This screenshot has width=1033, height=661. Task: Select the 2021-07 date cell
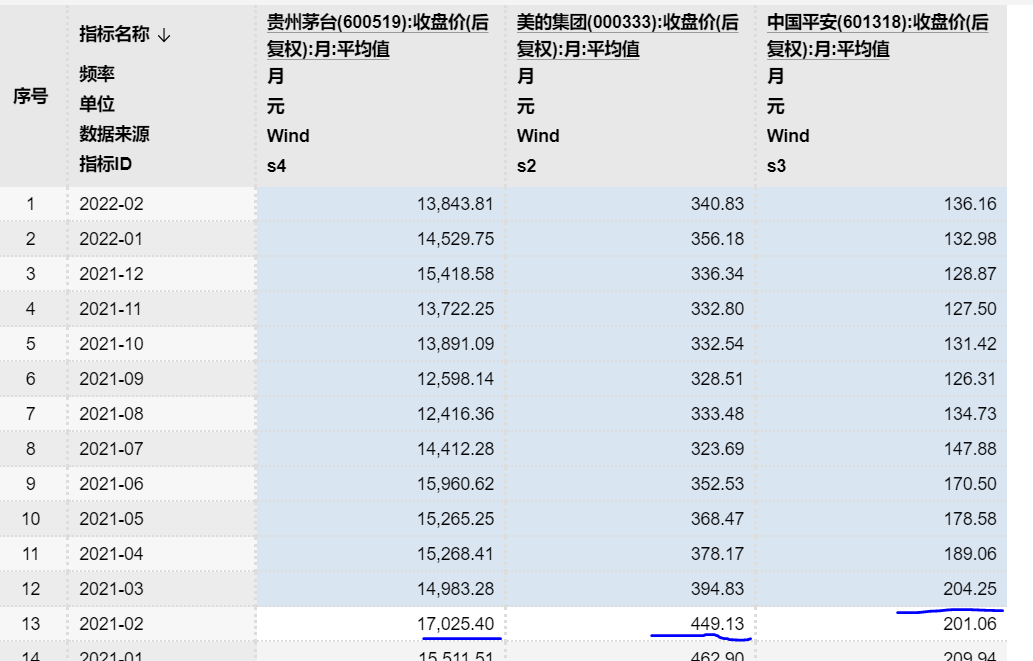[x=112, y=449]
